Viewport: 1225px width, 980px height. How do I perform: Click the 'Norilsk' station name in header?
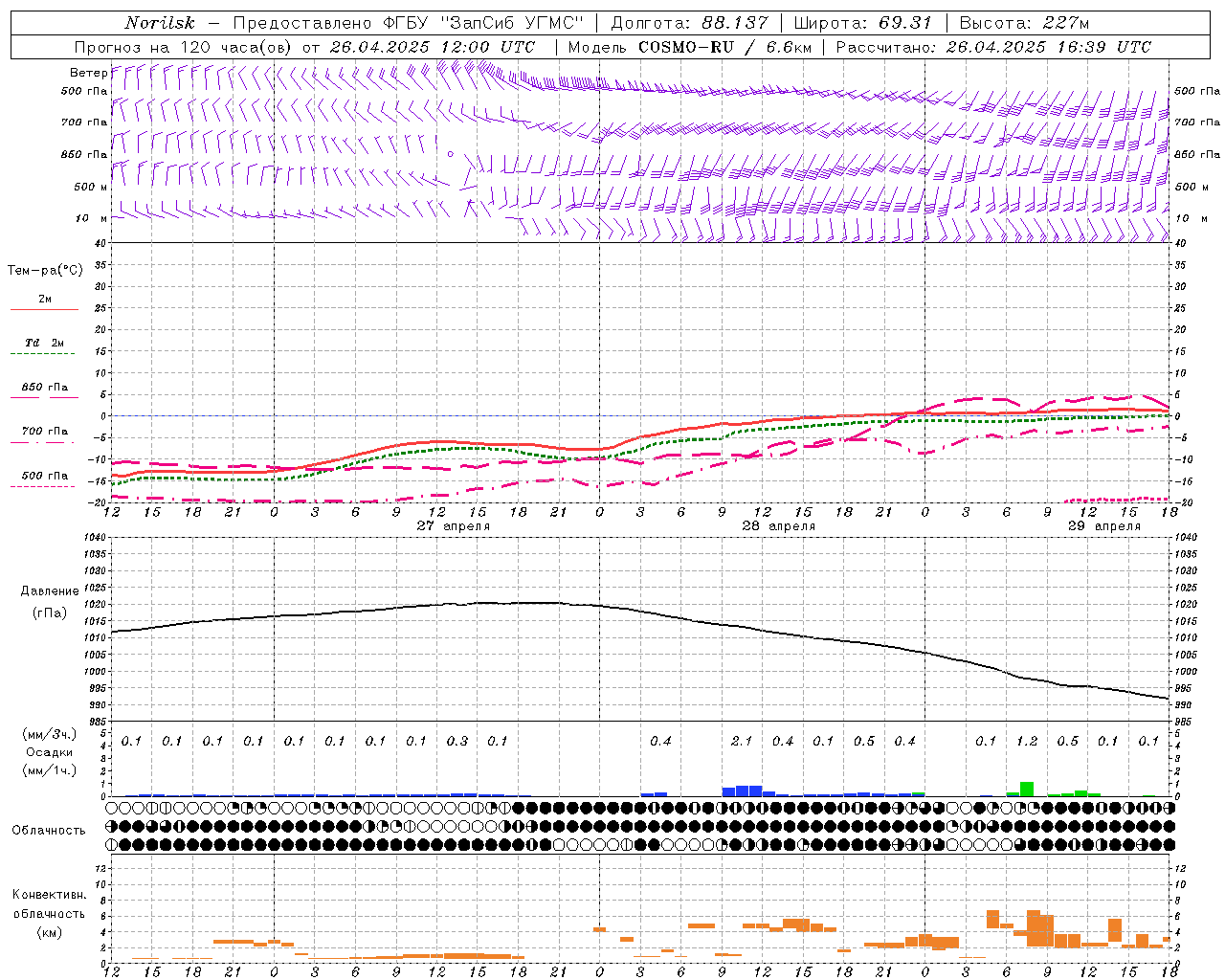[x=159, y=23]
